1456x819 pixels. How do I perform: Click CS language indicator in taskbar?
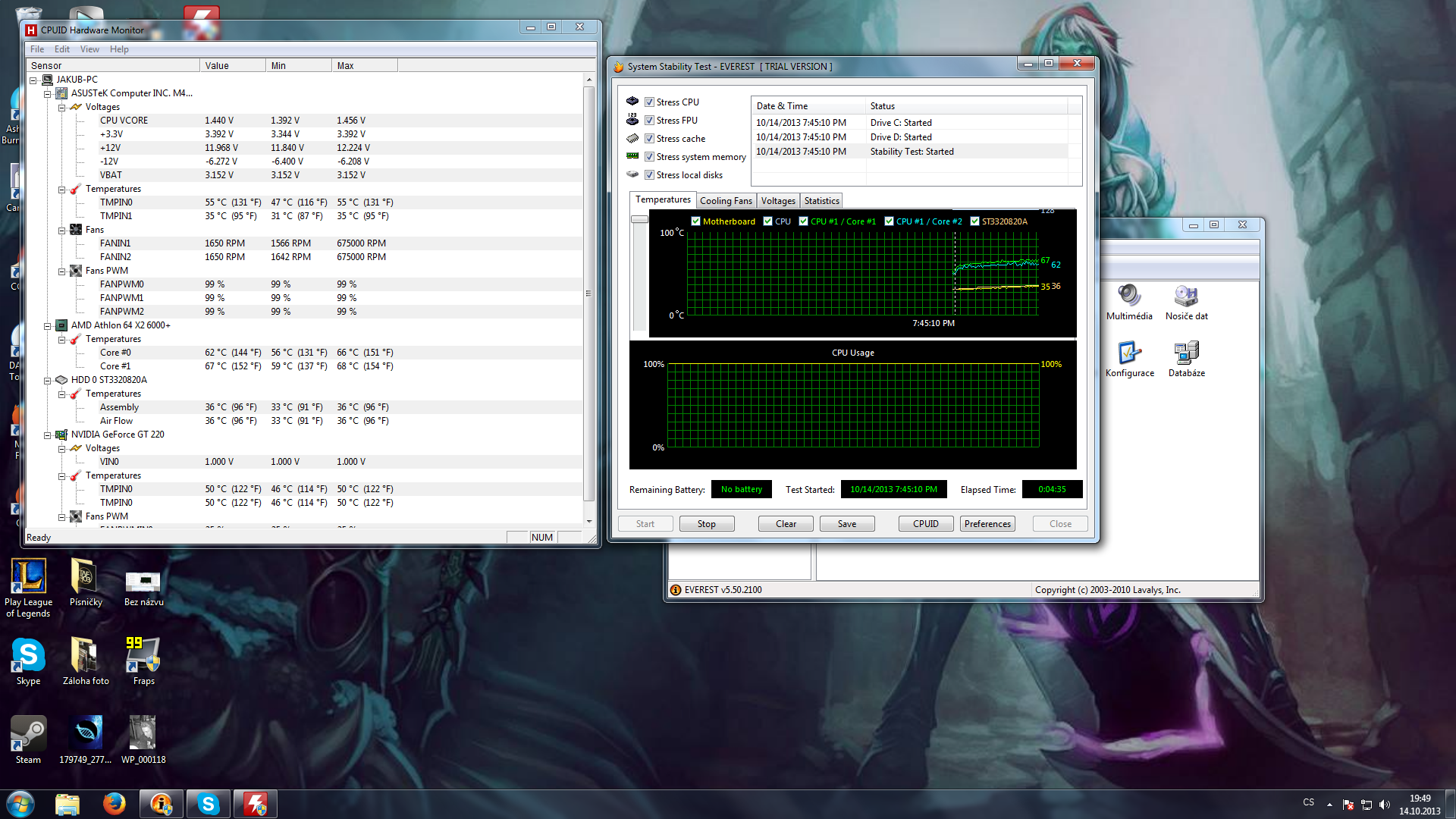(x=1308, y=802)
